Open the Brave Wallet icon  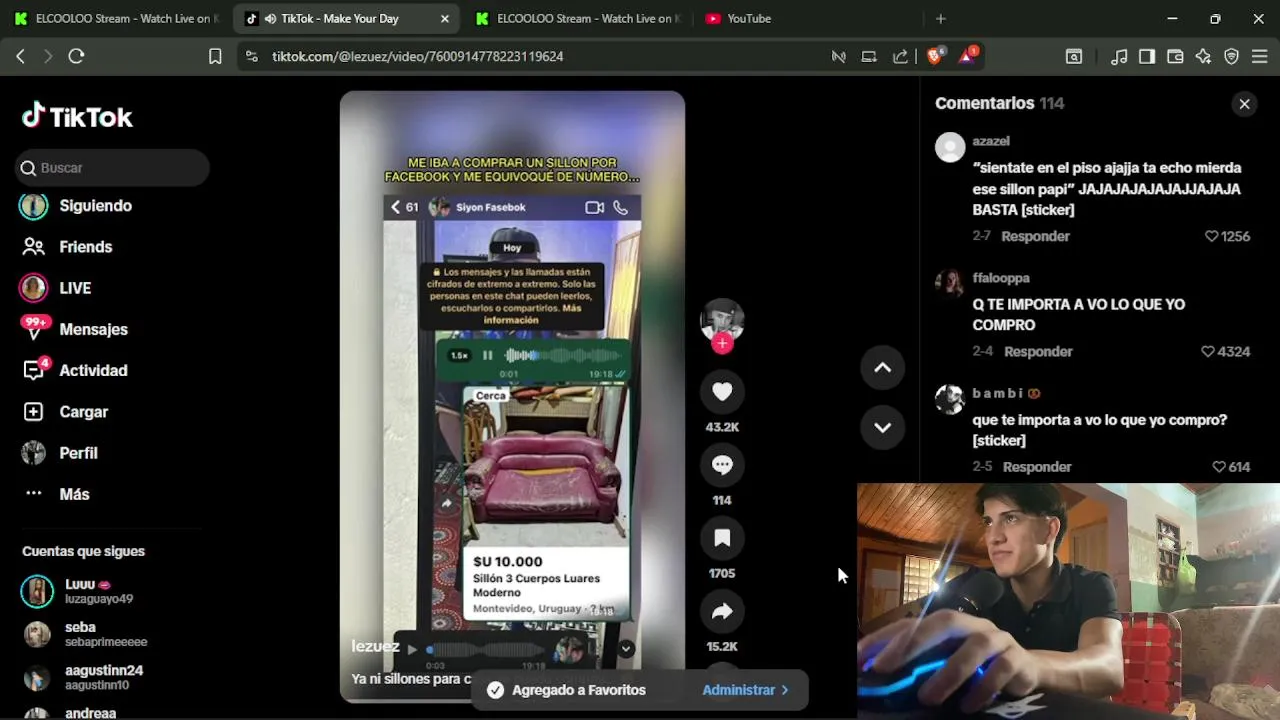1175,56
